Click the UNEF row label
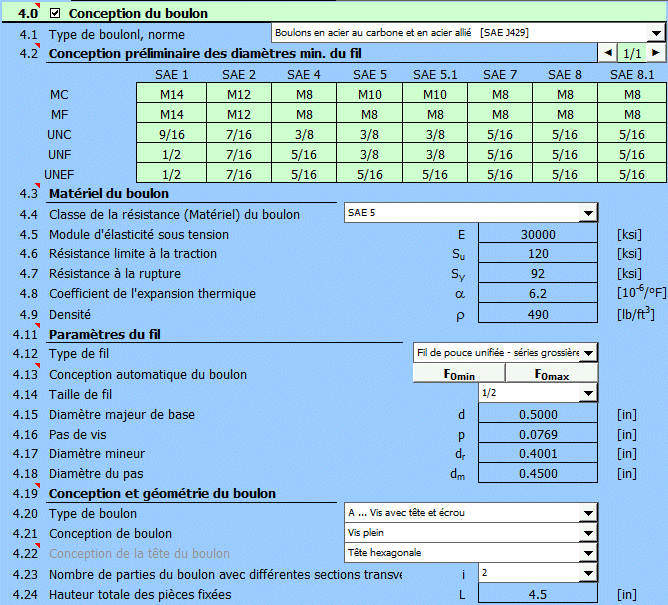The height and width of the screenshot is (605, 668). [59, 174]
